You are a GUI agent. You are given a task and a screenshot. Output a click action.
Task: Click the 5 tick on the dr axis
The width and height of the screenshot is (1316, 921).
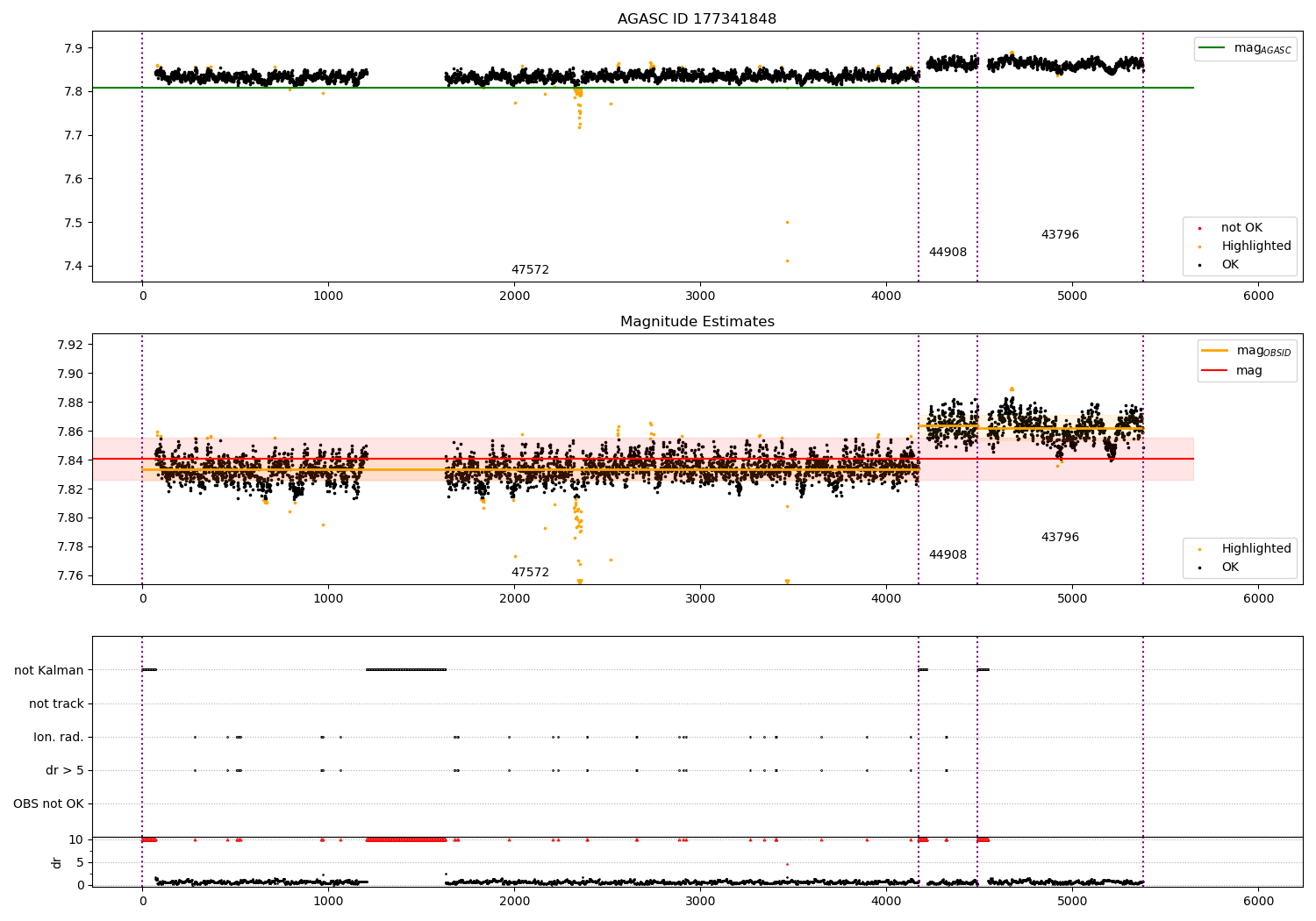(81, 862)
